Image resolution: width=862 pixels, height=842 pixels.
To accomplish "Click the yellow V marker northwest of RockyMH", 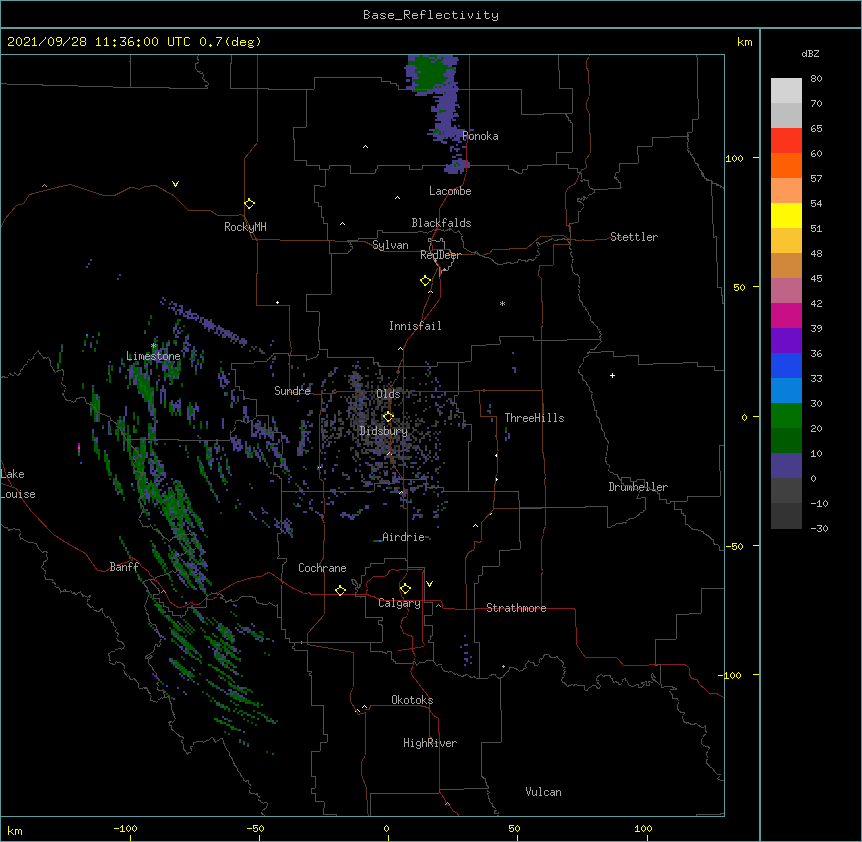I will click(x=175, y=184).
